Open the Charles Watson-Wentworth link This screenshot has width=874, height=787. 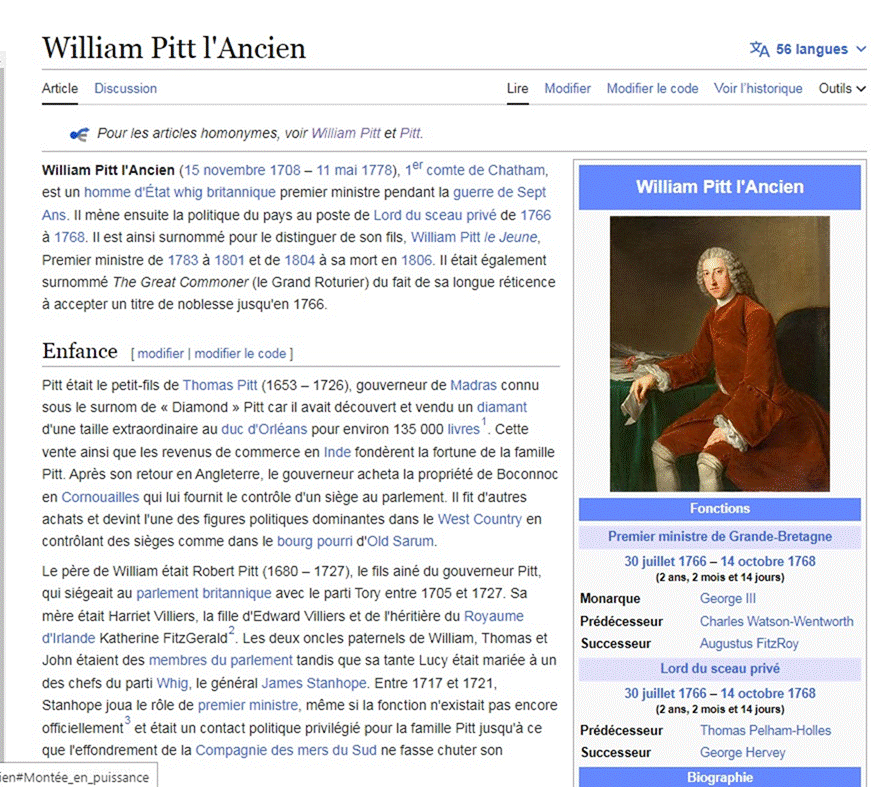(x=776, y=621)
